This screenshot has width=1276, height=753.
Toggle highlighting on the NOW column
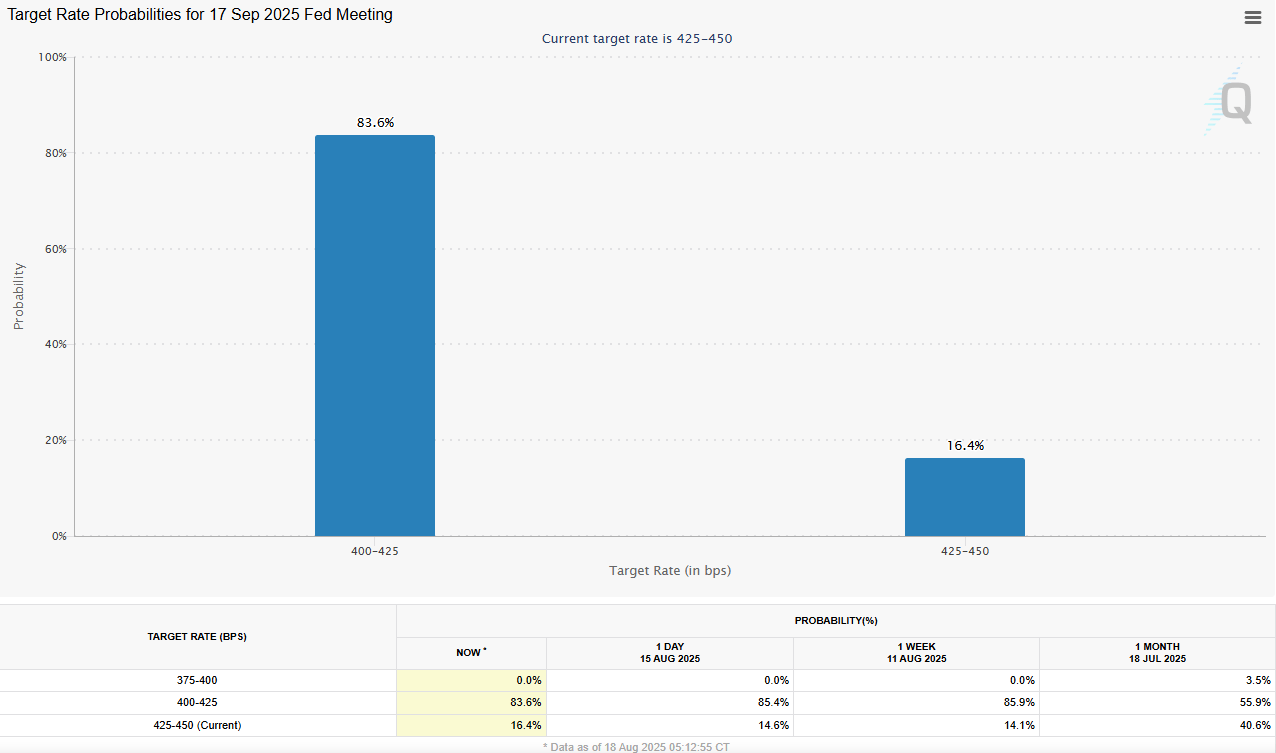(x=470, y=652)
